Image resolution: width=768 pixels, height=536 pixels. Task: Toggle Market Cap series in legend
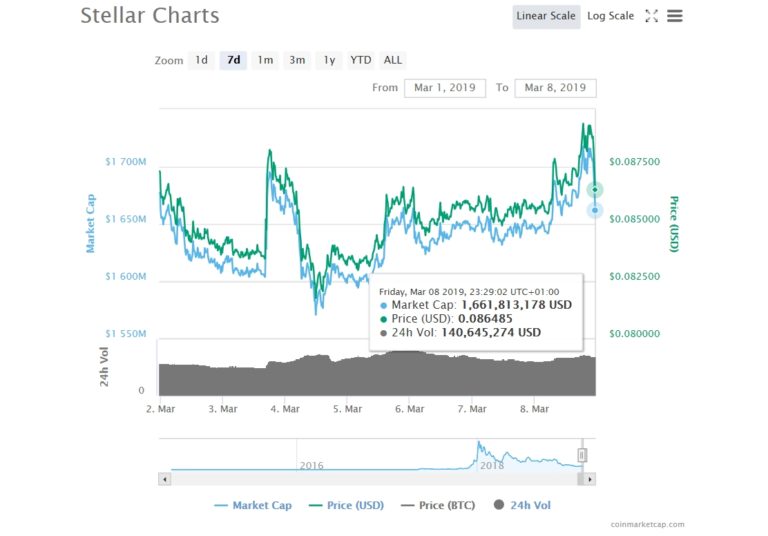[x=253, y=505]
